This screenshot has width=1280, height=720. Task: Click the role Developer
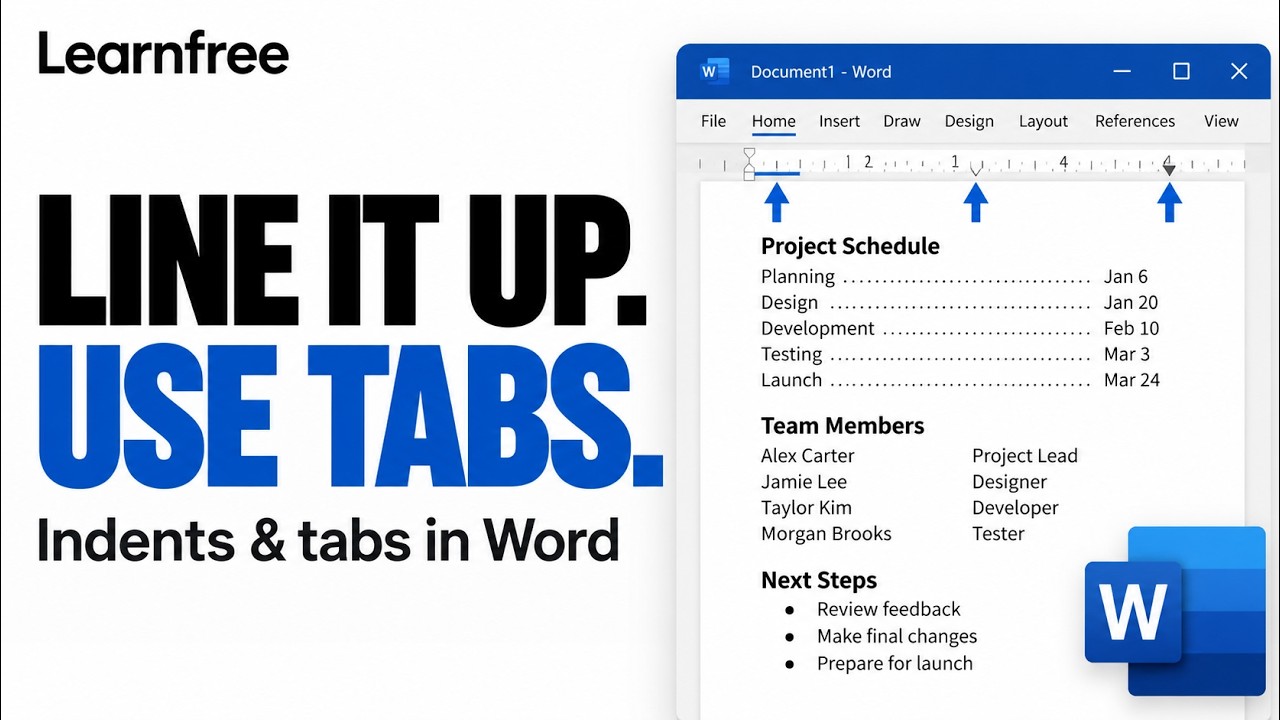coord(1015,508)
